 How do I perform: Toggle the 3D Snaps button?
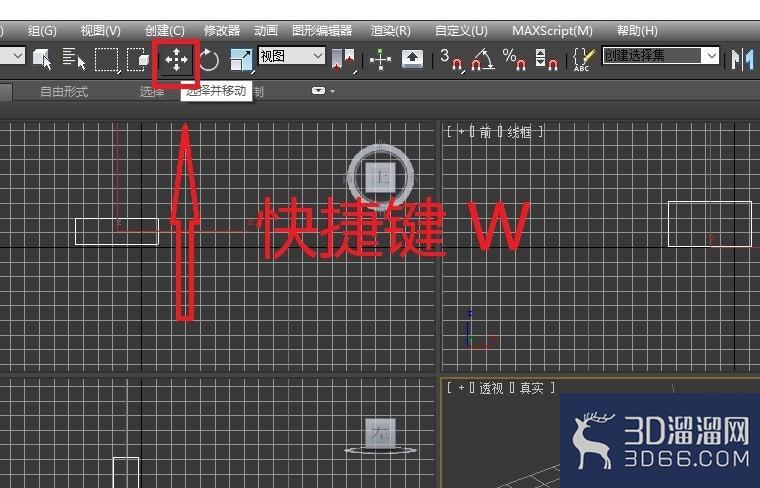tap(451, 59)
